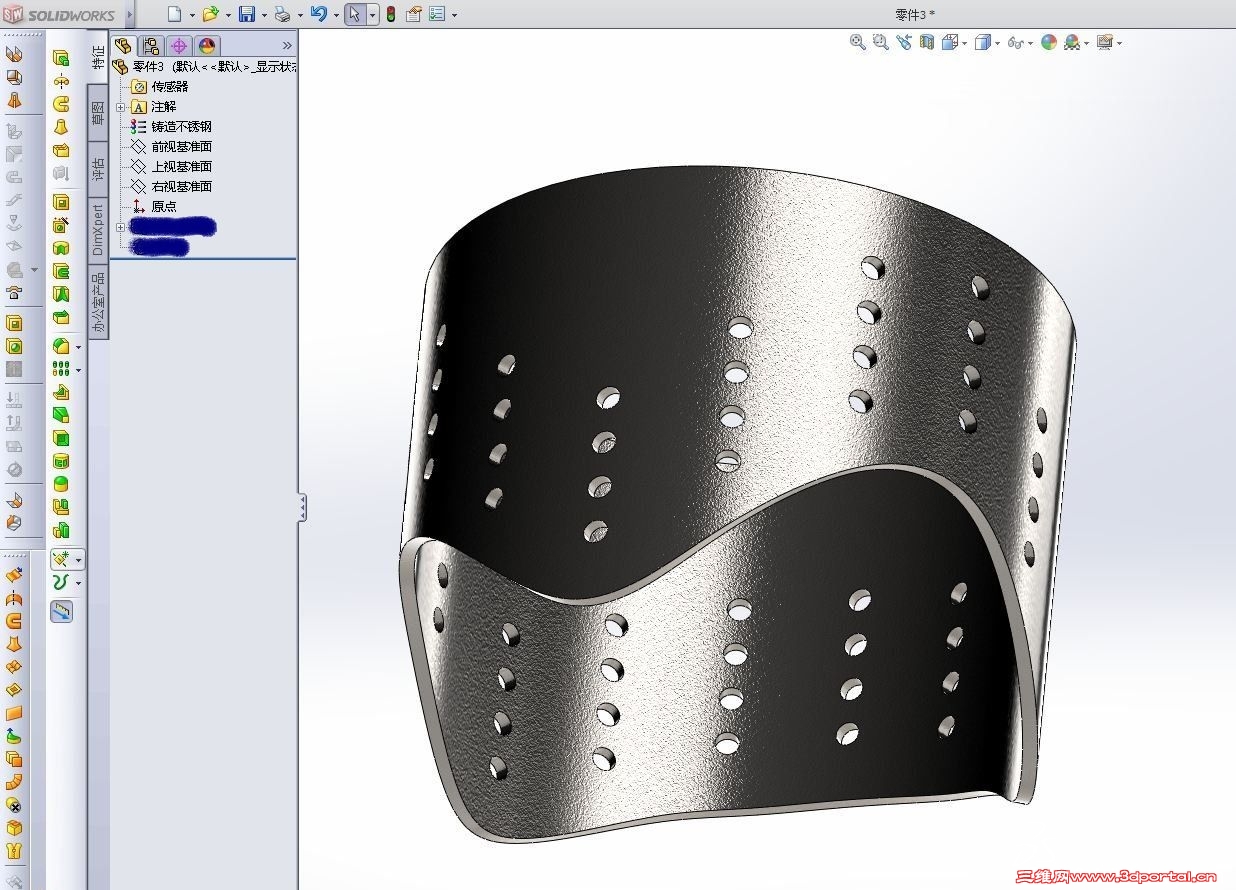The height and width of the screenshot is (890, 1236).
Task: Select the 零件3 root tree item
Action: pos(206,66)
